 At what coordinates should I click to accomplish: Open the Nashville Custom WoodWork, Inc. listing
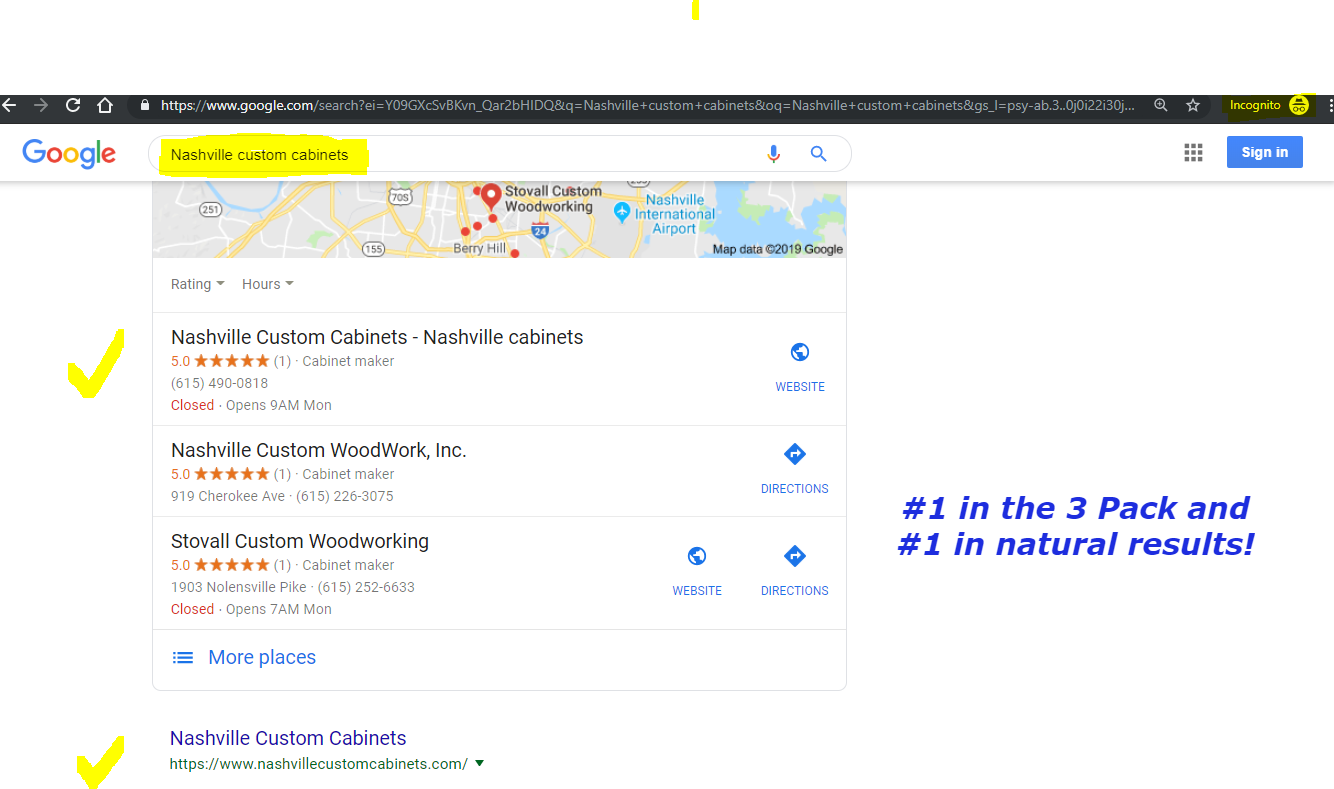click(x=319, y=450)
